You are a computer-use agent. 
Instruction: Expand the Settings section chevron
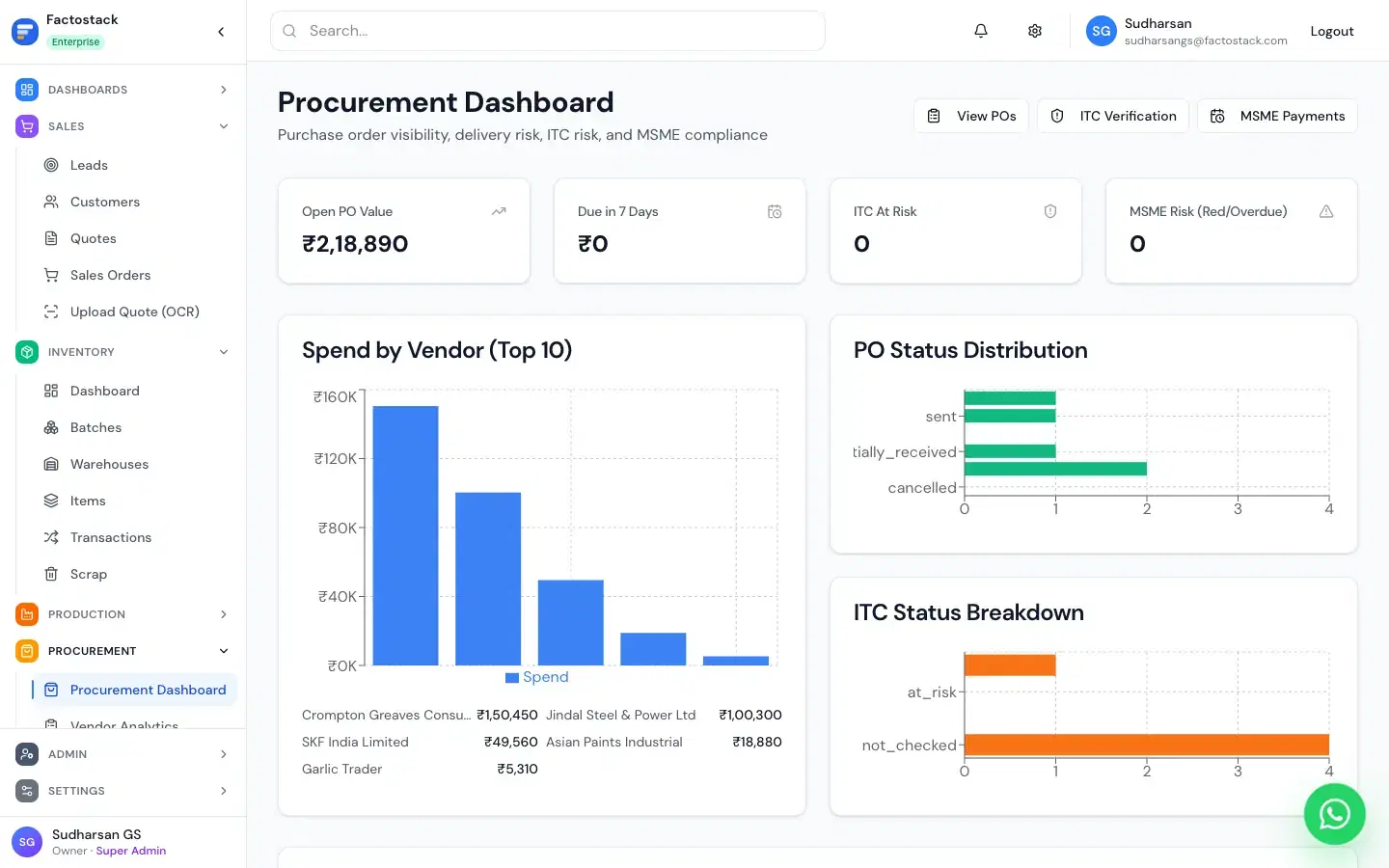[224, 791]
